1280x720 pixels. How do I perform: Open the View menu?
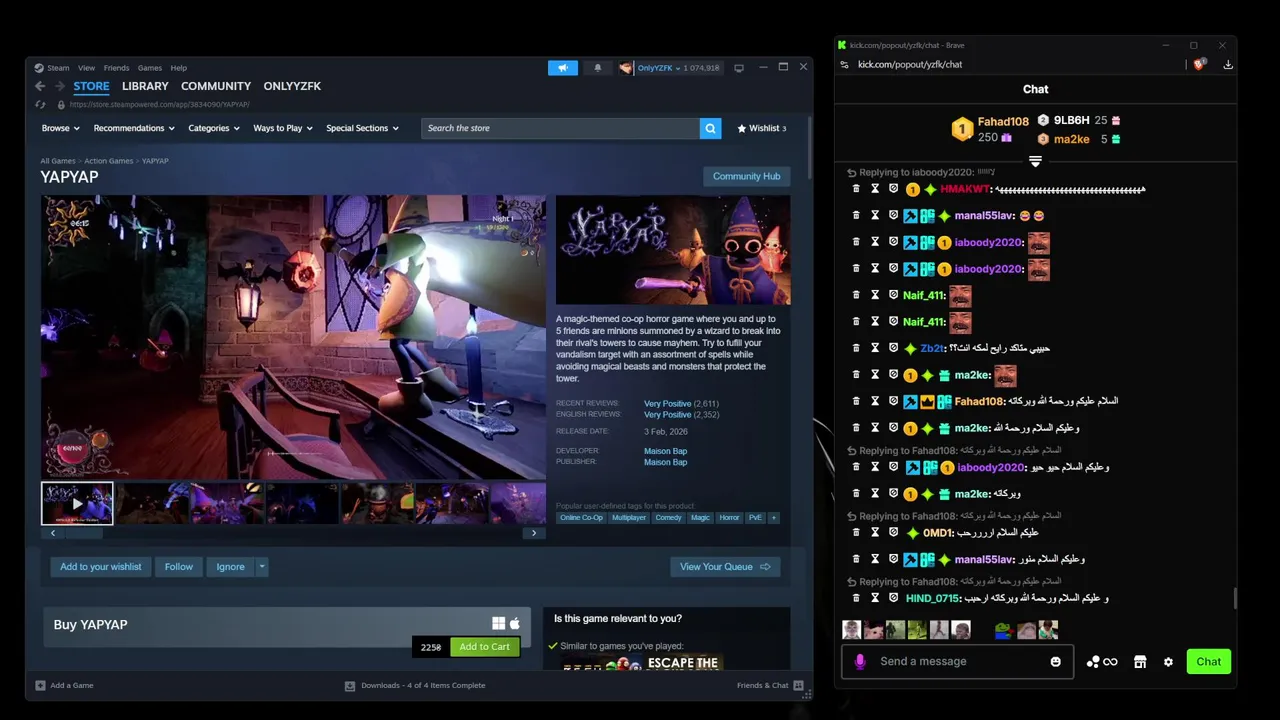[x=87, y=68]
